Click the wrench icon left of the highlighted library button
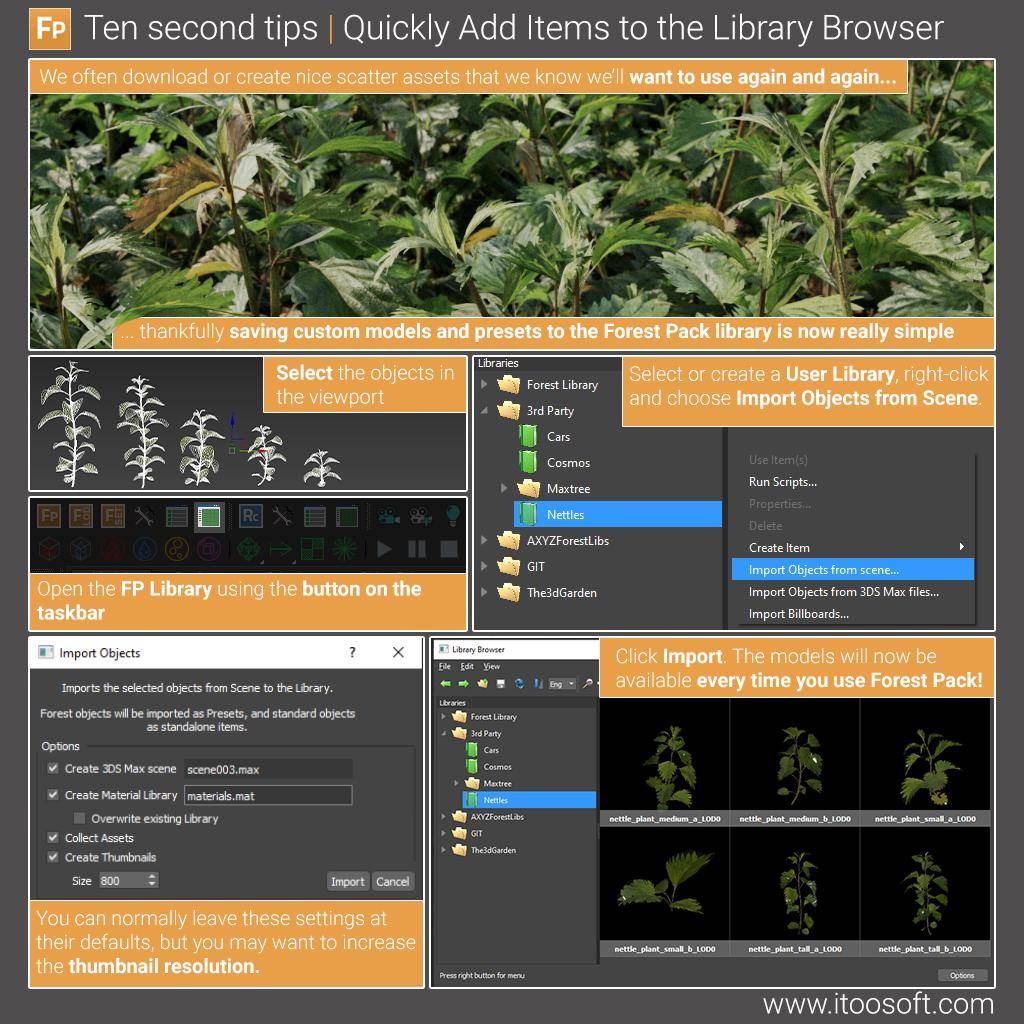 click(x=144, y=516)
